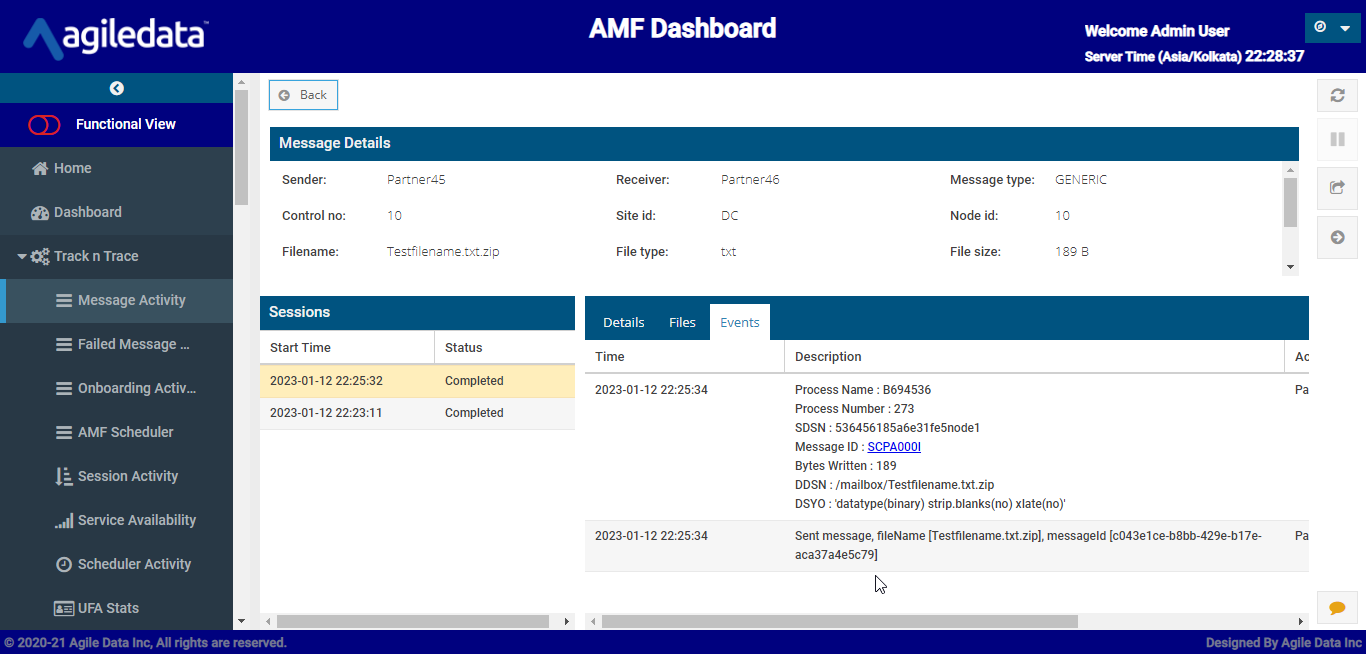Switch to the Details tab

pos(624,322)
